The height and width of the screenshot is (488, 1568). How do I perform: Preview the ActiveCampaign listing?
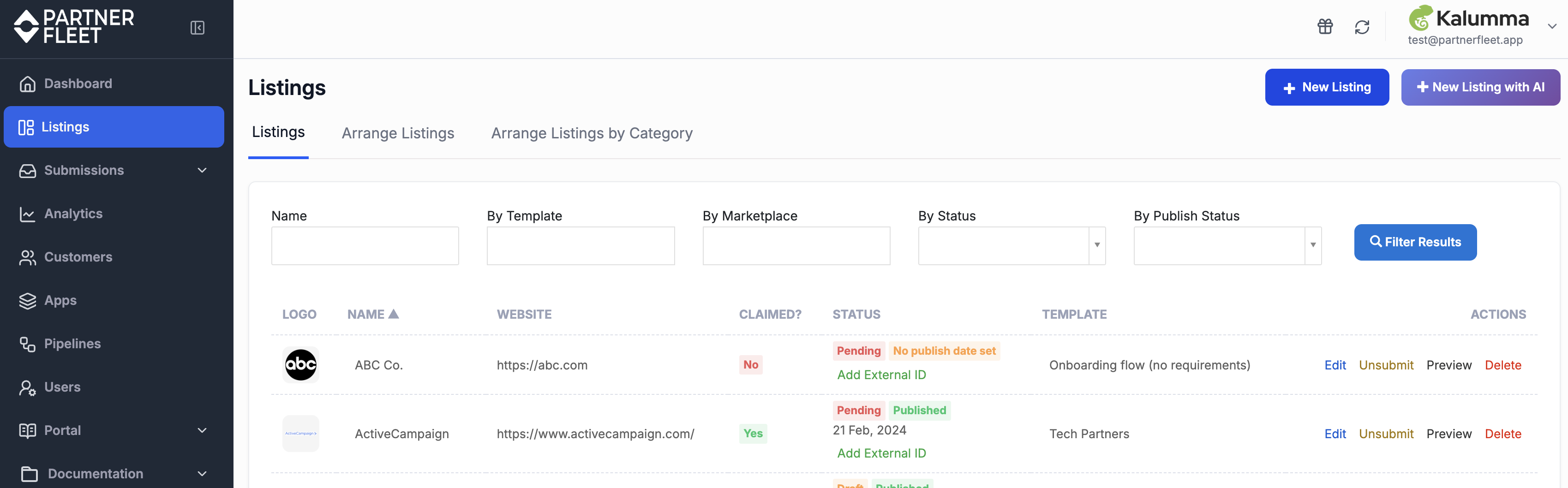pyautogui.click(x=1448, y=434)
